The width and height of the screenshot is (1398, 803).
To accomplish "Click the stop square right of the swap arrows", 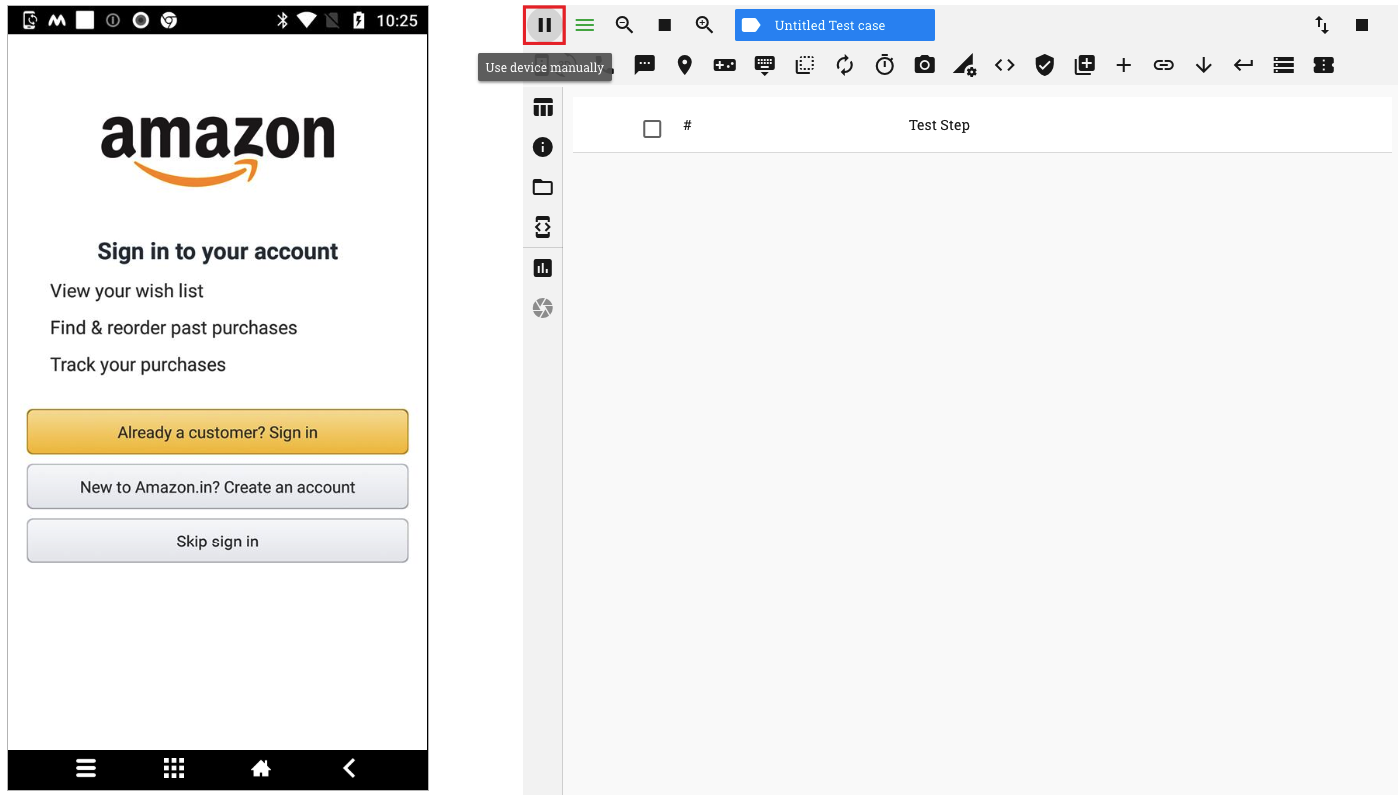I will click(1362, 25).
